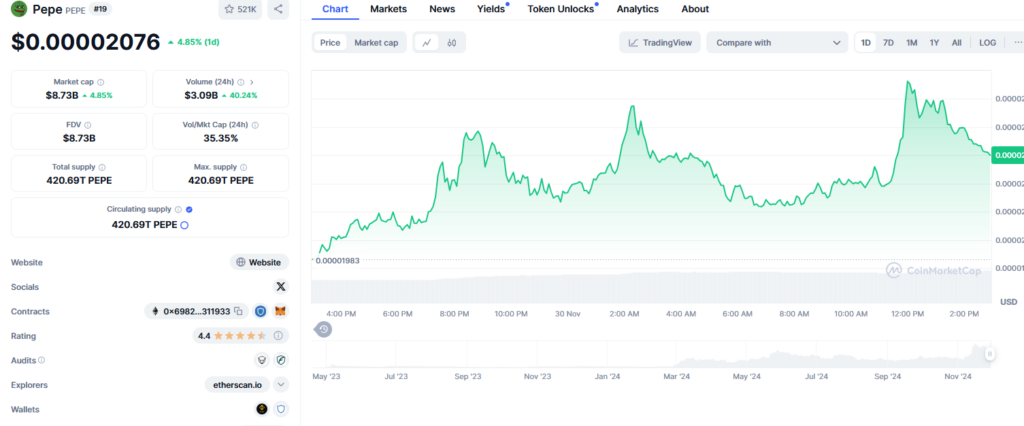The height and width of the screenshot is (426, 1024).
Task: Open Max. supply info icon
Action: pyautogui.click(x=244, y=167)
